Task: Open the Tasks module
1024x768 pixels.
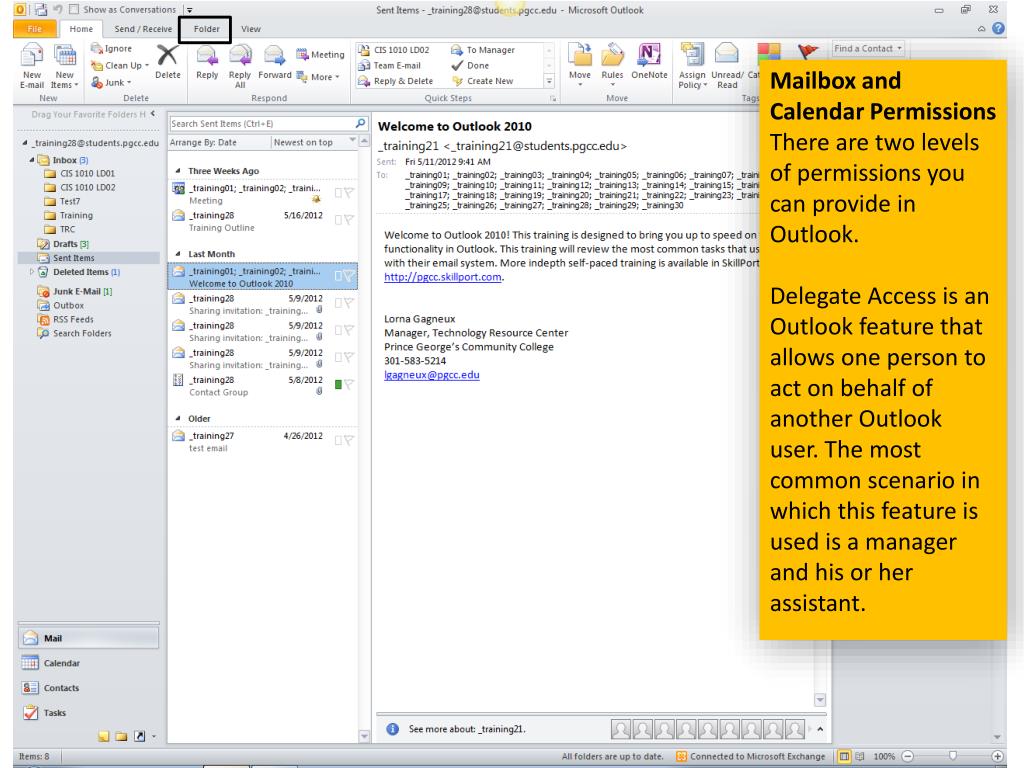Action: click(x=89, y=712)
